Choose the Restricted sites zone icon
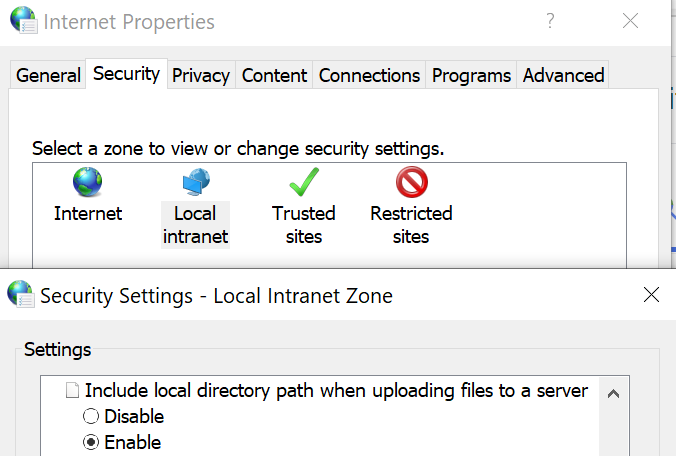Image resolution: width=676 pixels, height=461 pixels. point(411,182)
